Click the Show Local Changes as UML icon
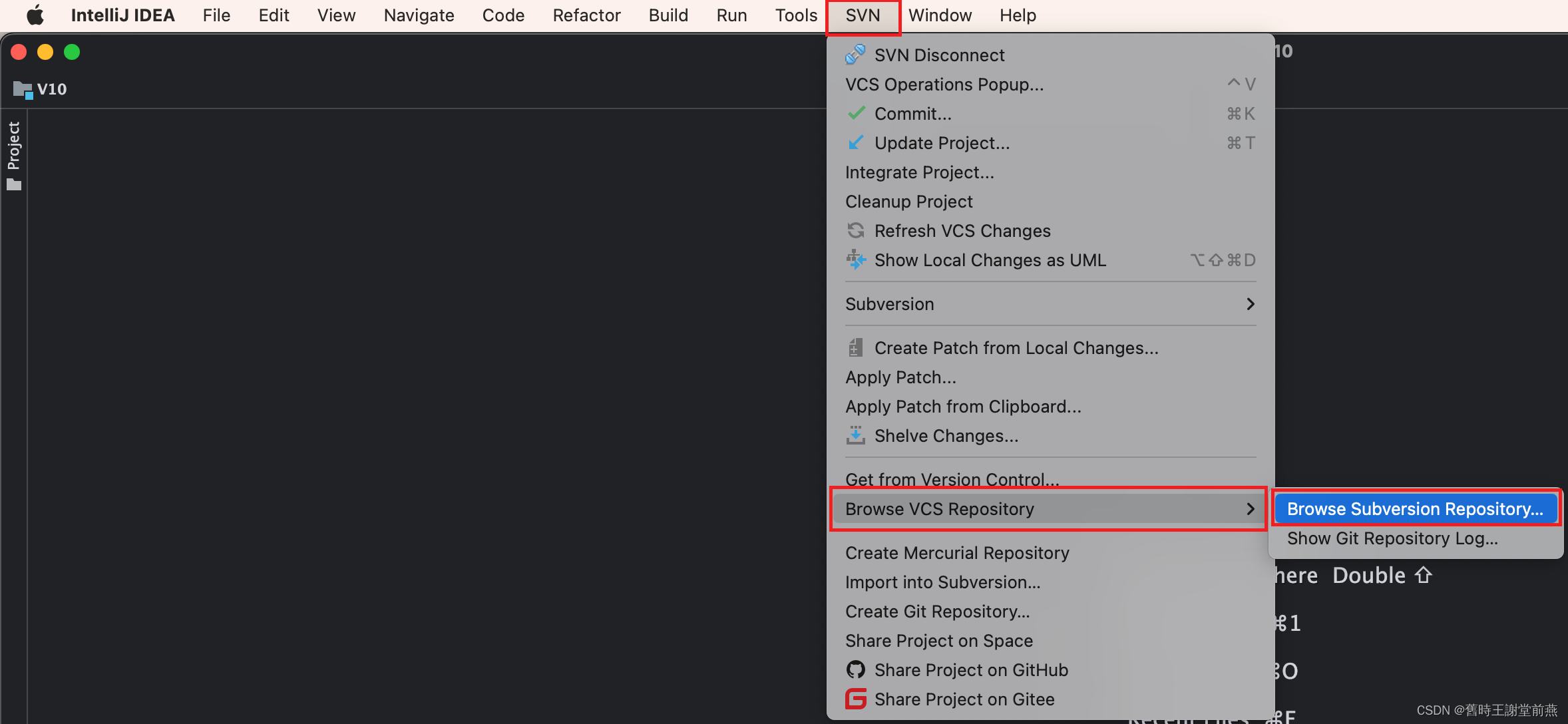Viewport: 1568px width, 724px height. tap(856, 260)
